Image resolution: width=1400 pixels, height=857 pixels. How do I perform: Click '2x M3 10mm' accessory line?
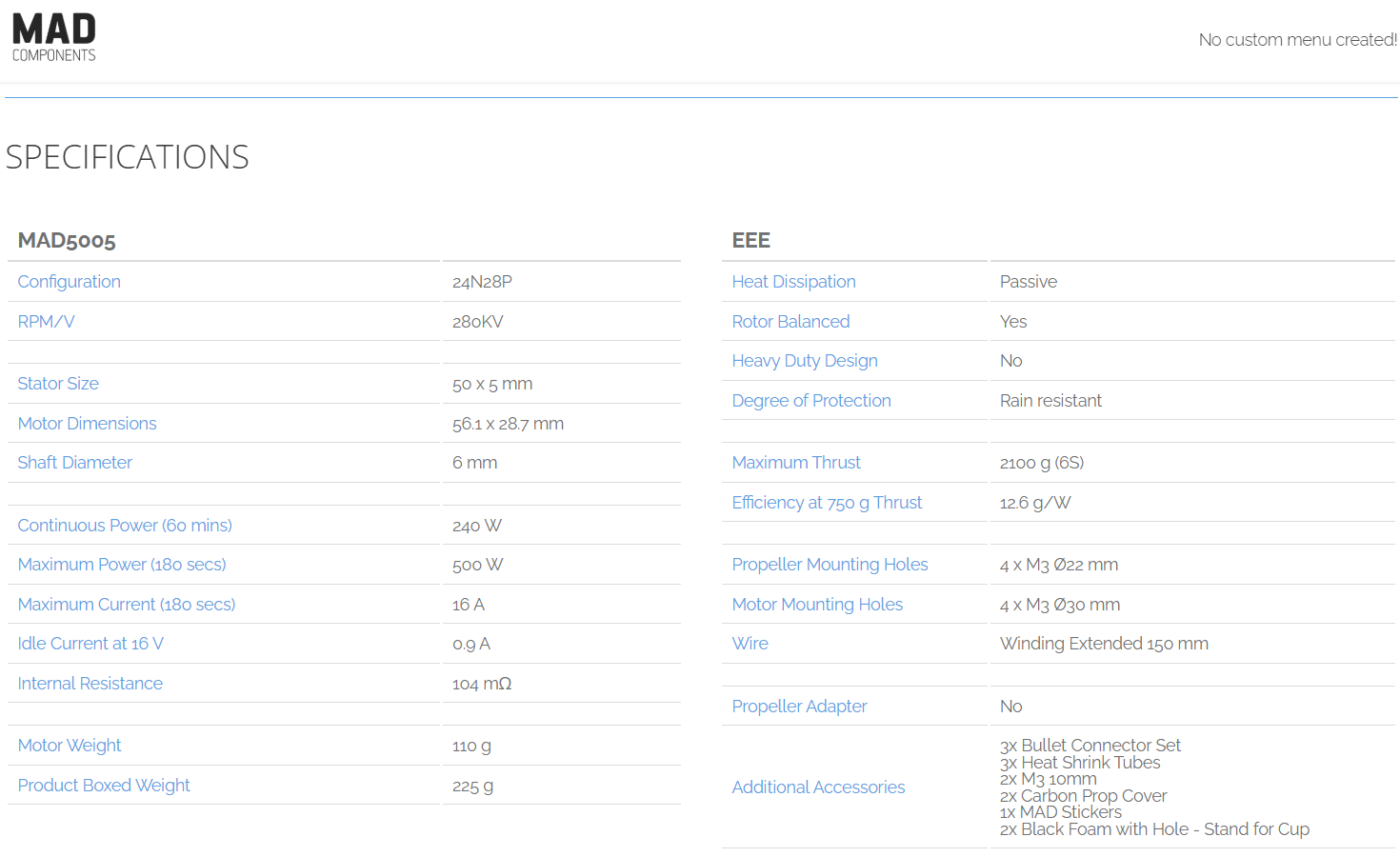tap(1049, 779)
